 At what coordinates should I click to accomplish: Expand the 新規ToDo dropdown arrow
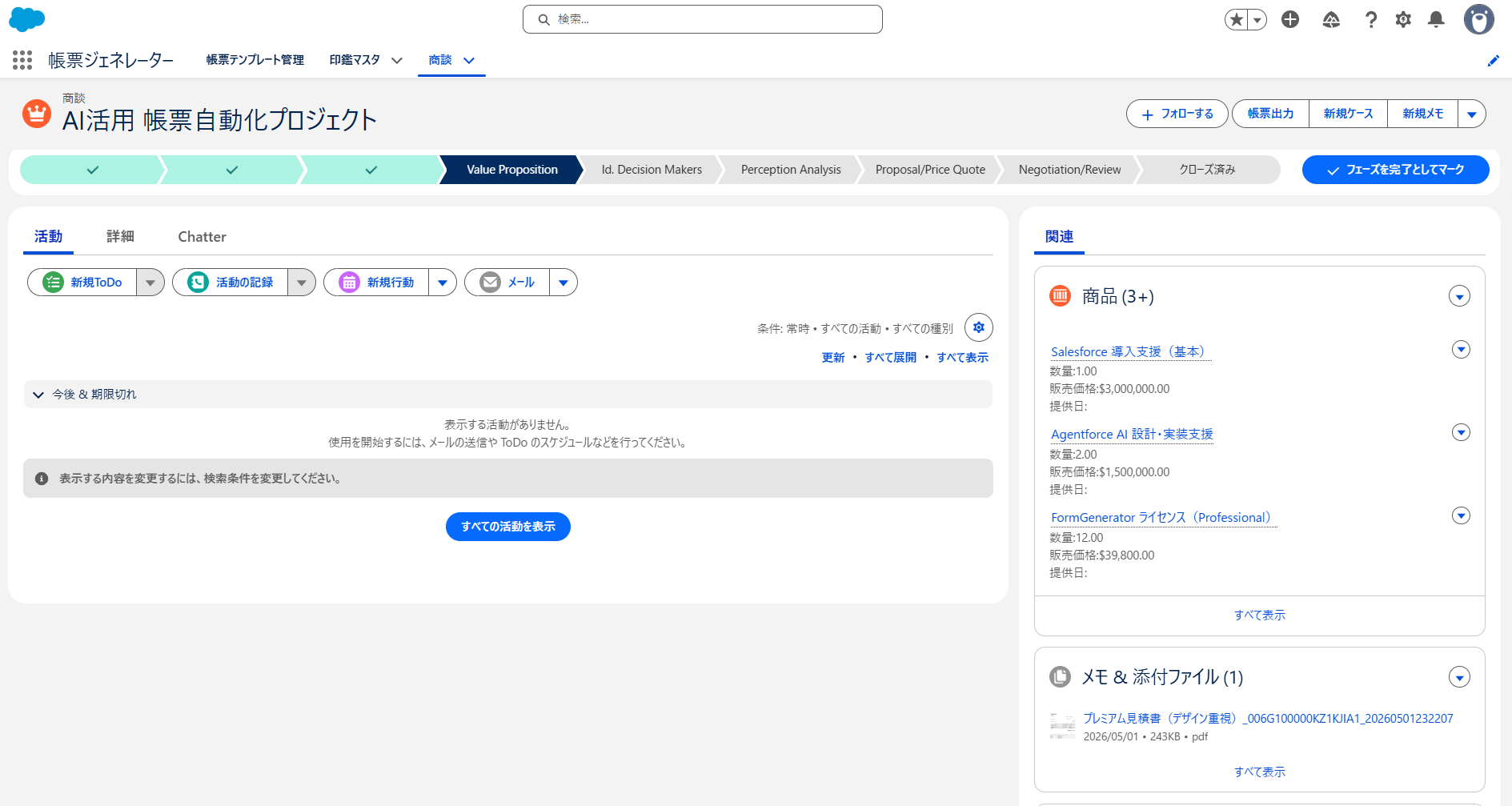(x=150, y=283)
